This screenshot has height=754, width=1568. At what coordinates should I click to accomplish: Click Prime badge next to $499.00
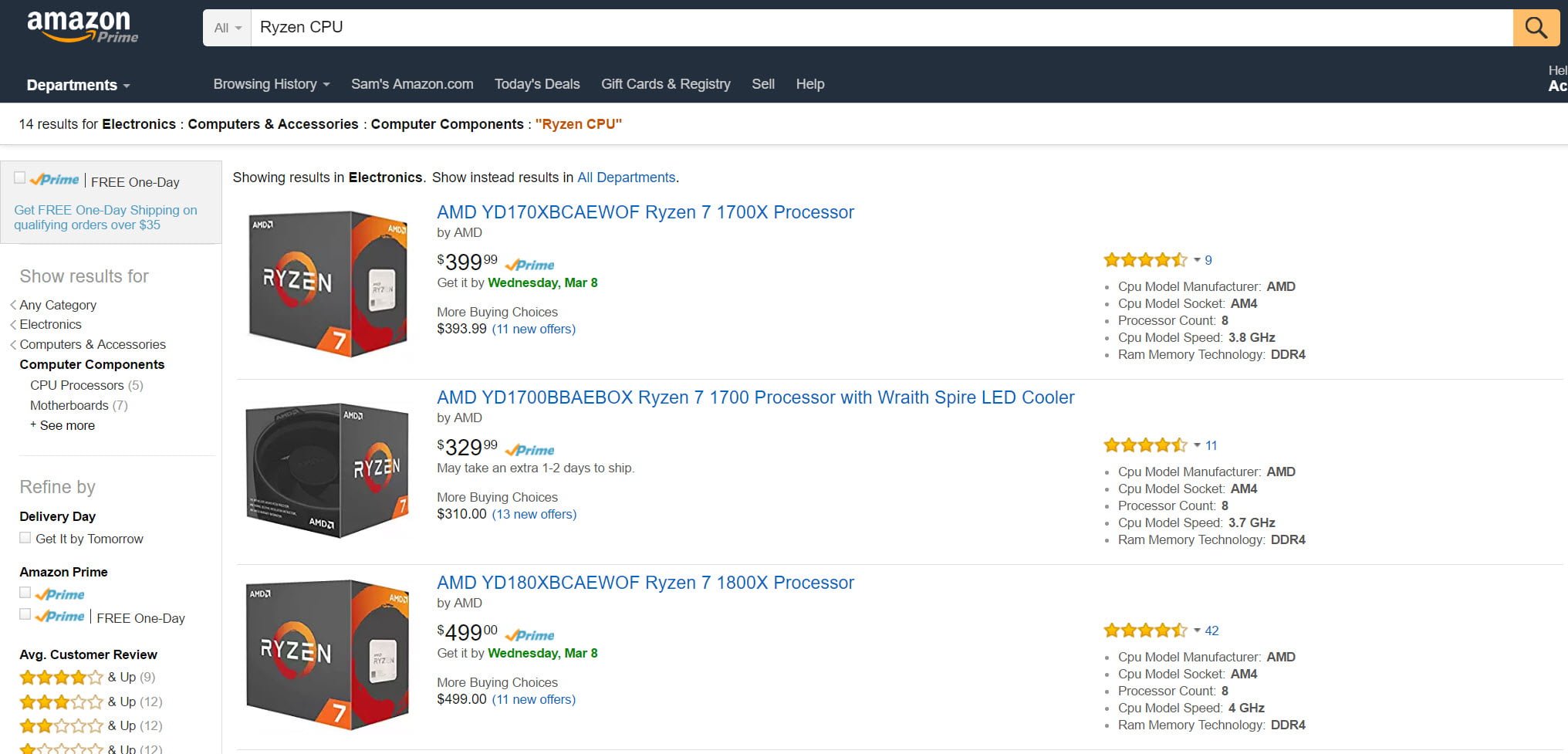[x=529, y=635]
